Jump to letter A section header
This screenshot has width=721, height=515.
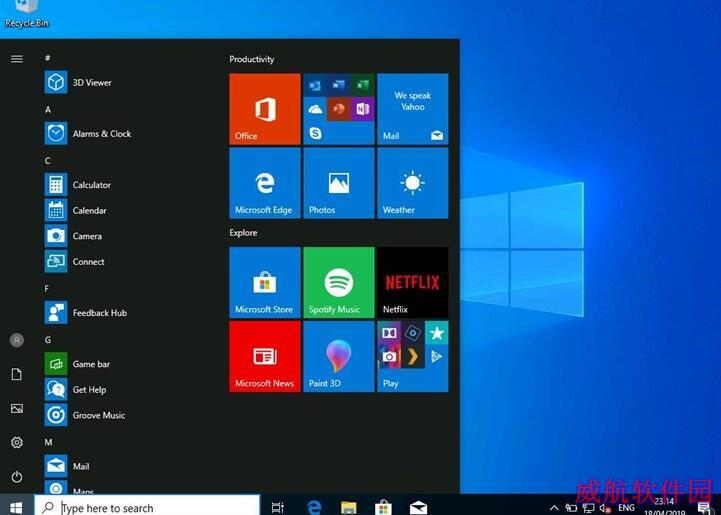pos(48,109)
